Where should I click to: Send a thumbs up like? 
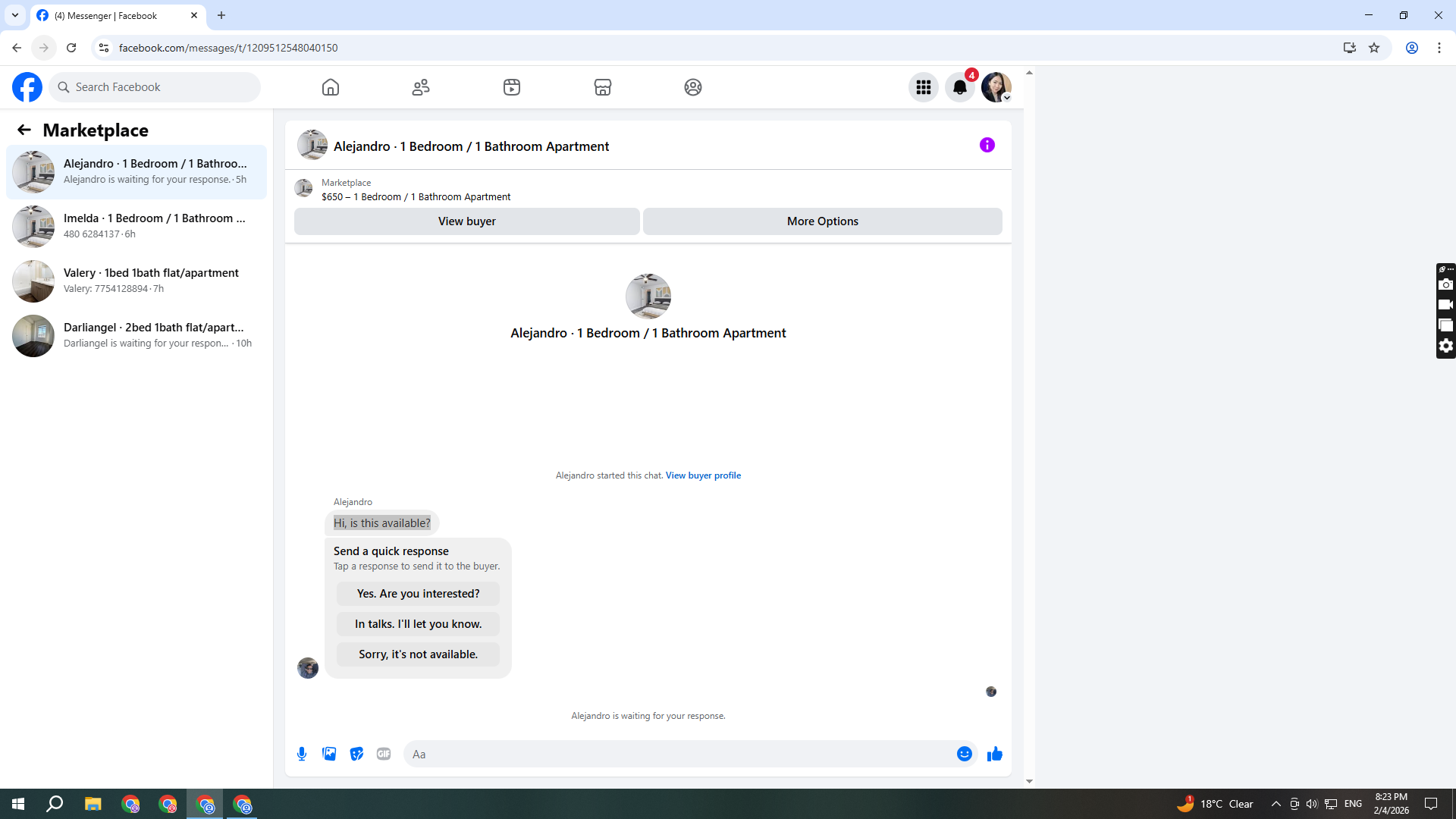click(x=994, y=754)
